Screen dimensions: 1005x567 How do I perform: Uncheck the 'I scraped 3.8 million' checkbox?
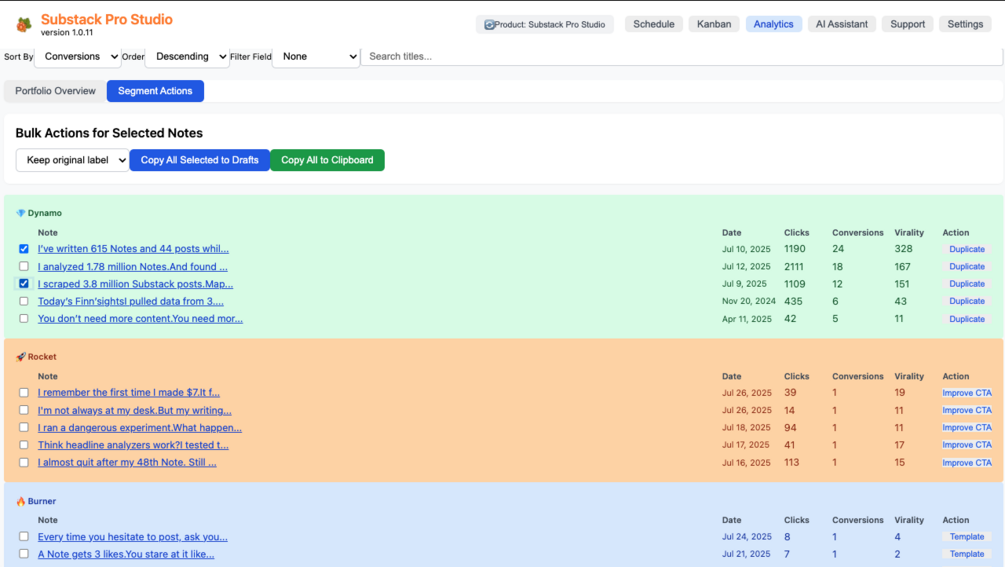pyautogui.click(x=24, y=283)
